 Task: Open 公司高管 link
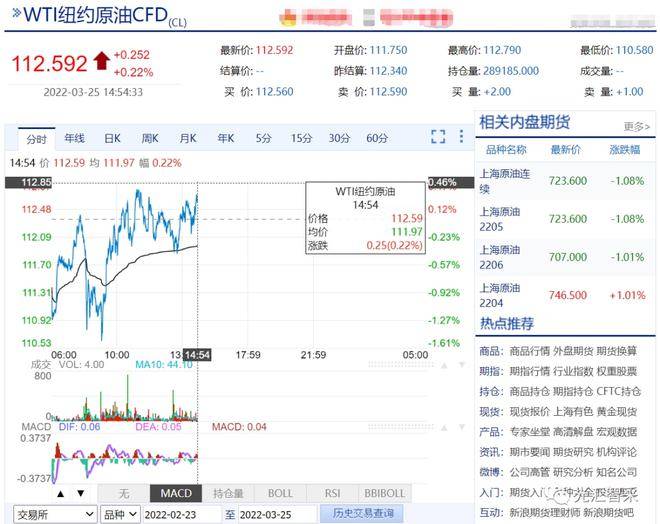pos(530,472)
